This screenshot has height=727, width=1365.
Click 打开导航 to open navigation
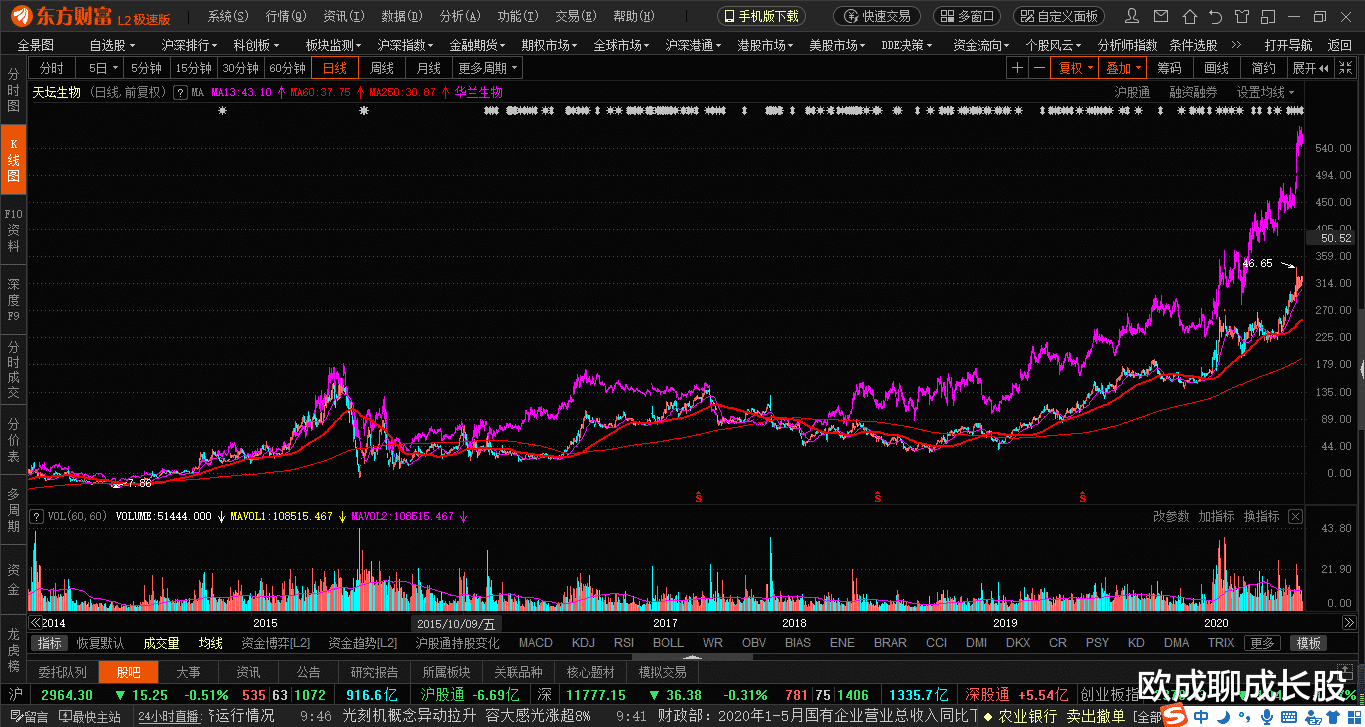(x=1288, y=45)
